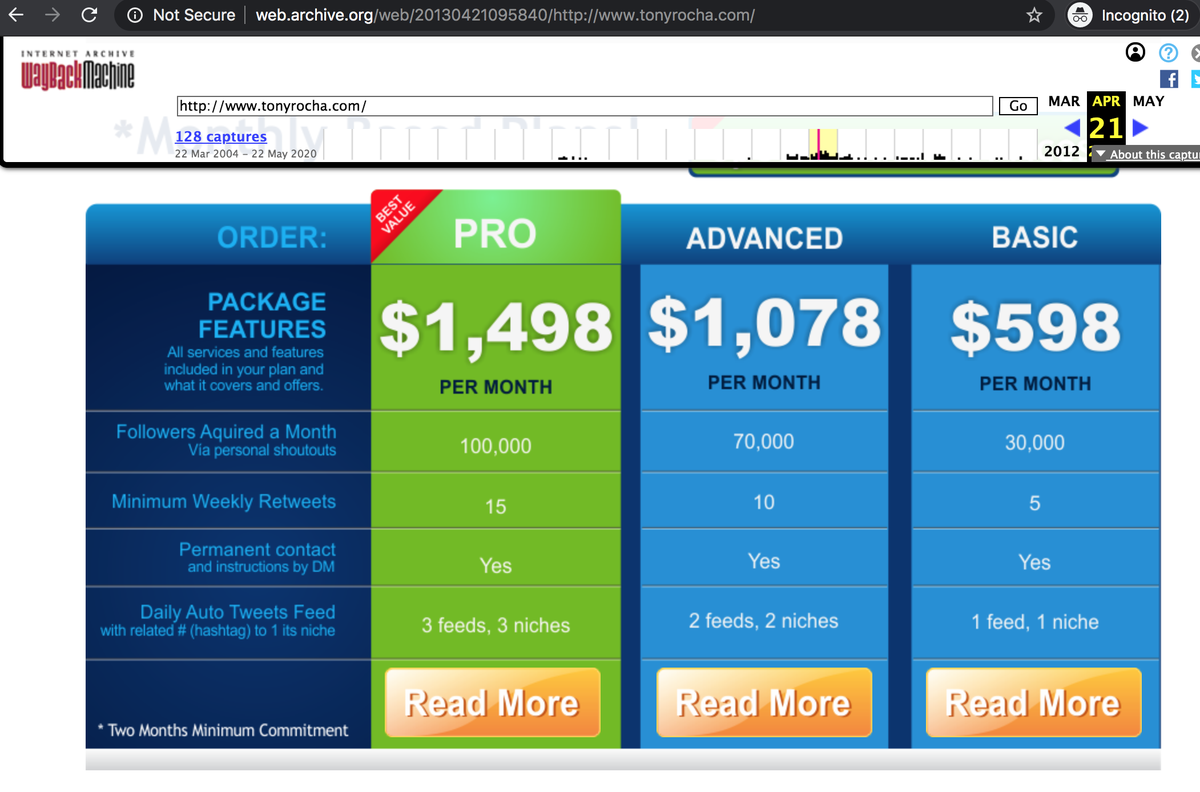This screenshot has height=792, width=1200.
Task: Jump to the MAR month capture
Action: pyautogui.click(x=1064, y=101)
